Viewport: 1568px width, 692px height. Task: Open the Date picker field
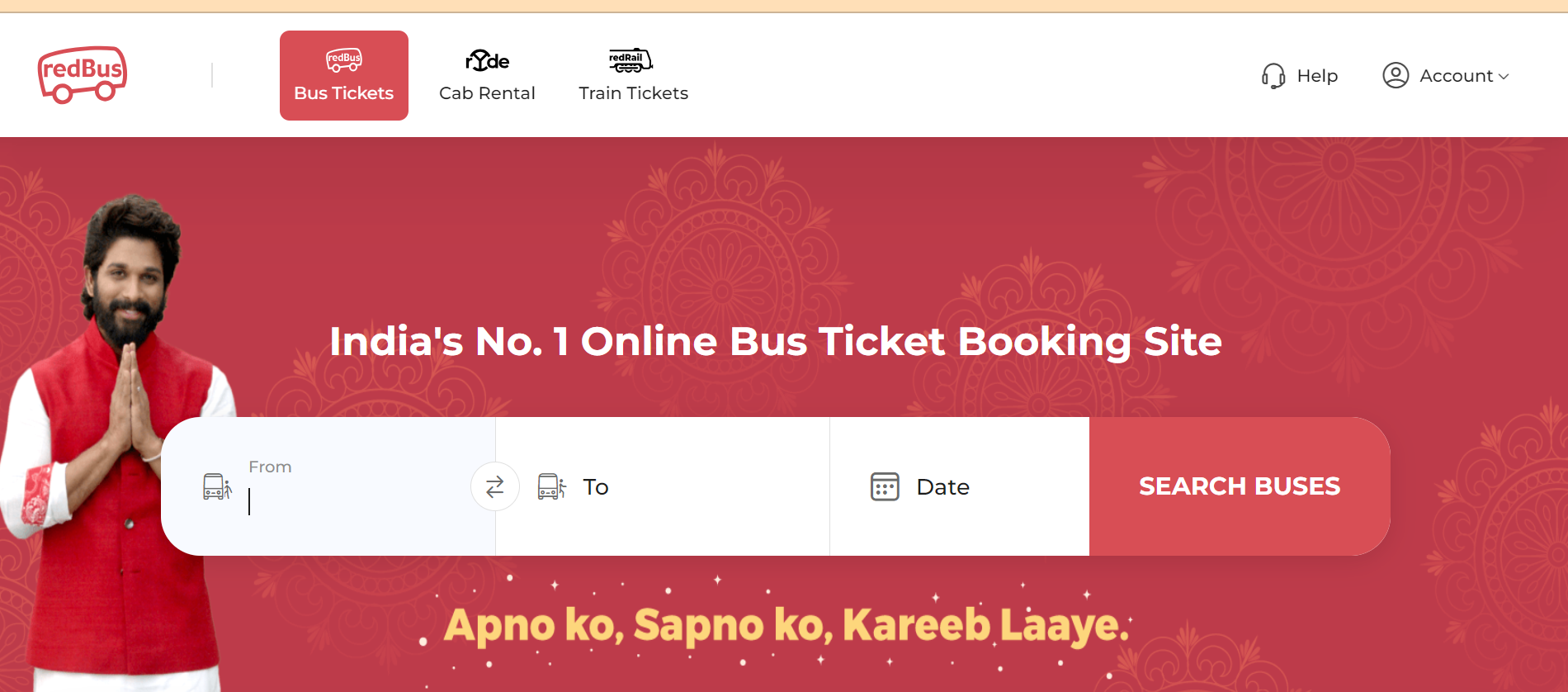(x=960, y=486)
